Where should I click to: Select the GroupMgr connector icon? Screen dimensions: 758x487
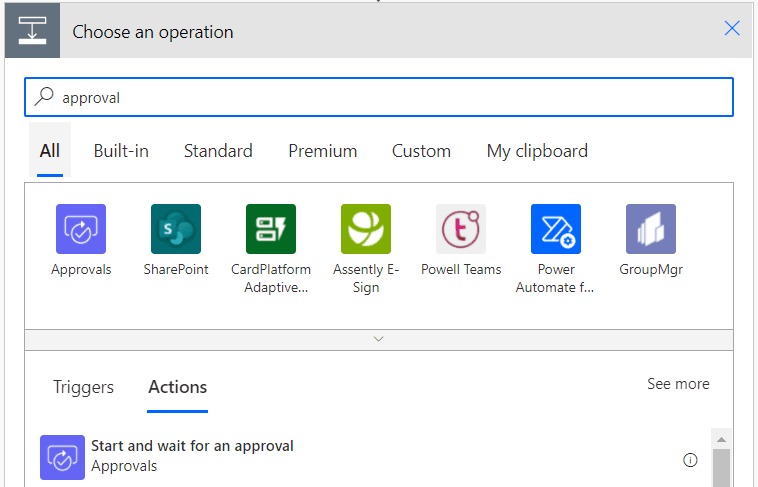651,229
